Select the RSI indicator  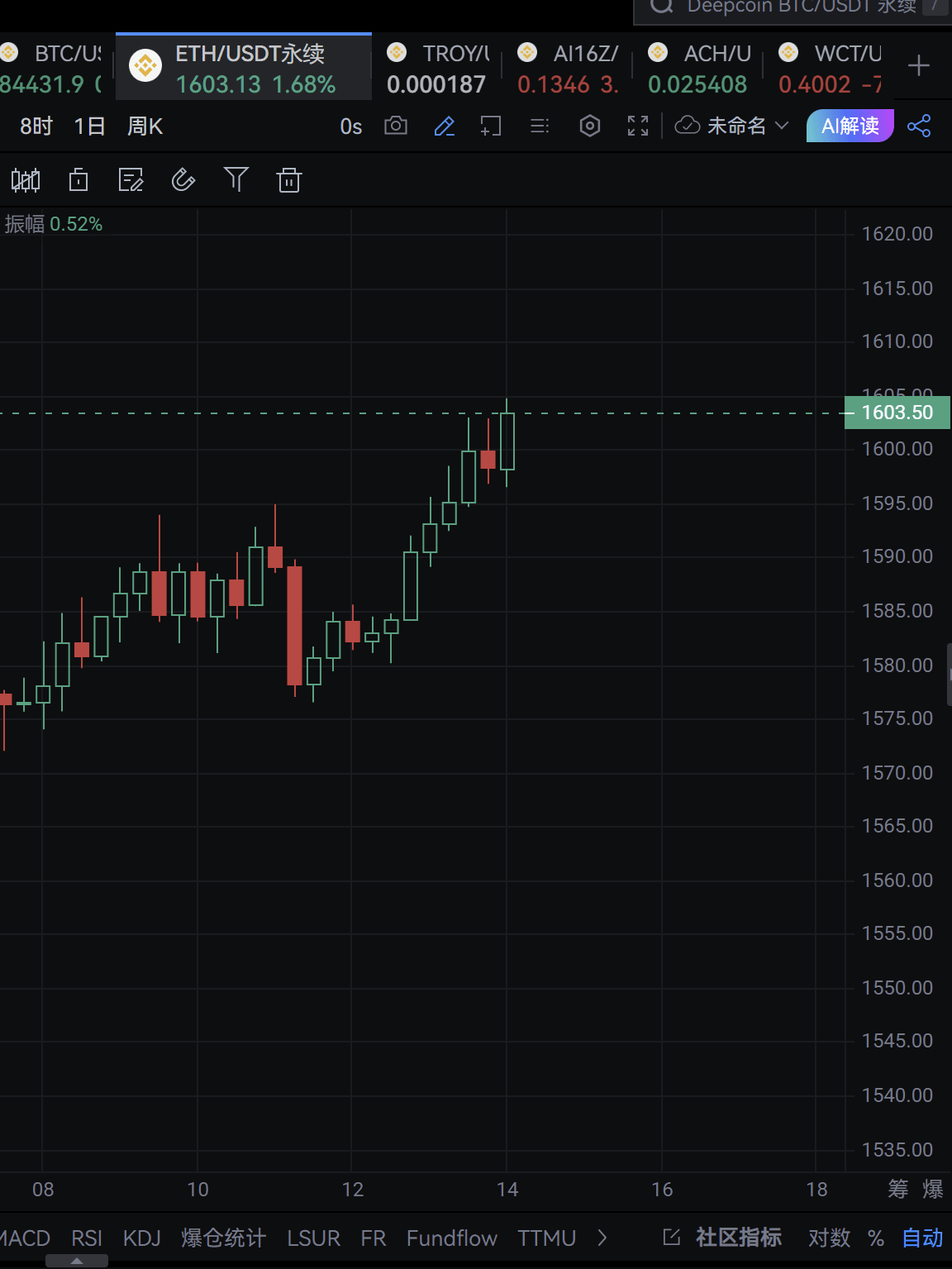[87, 1238]
